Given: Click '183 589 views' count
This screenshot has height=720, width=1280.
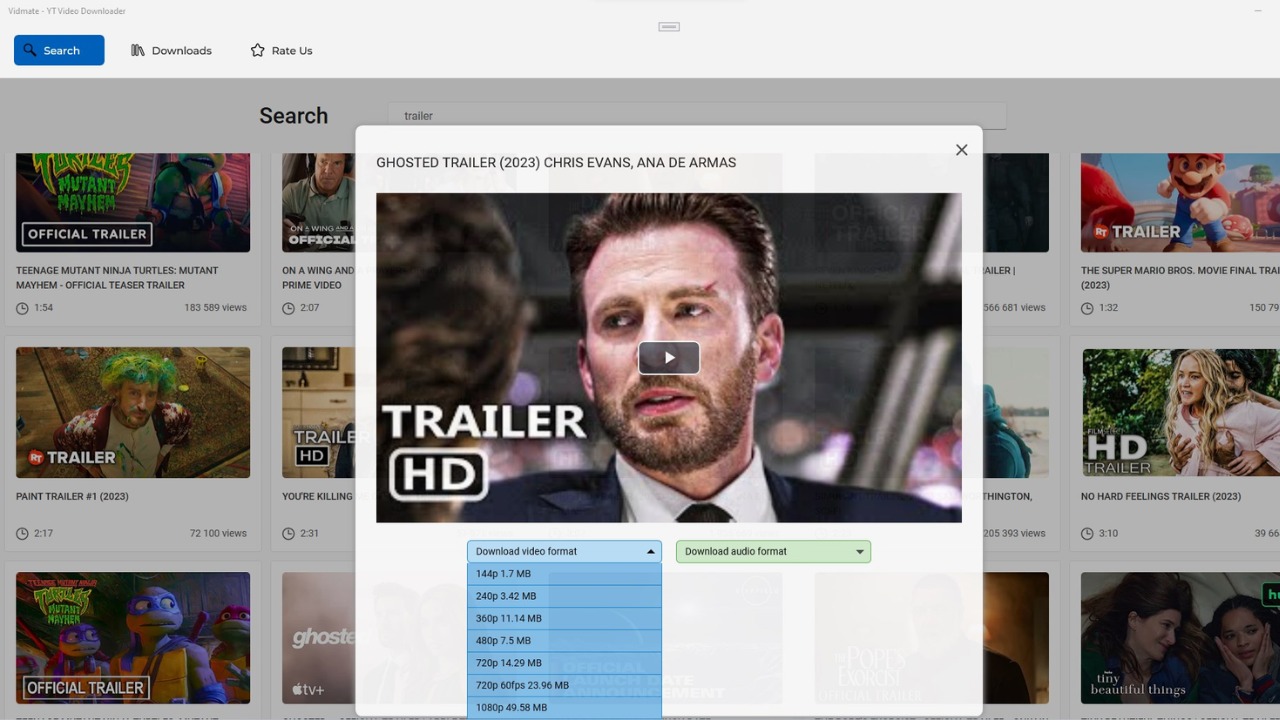Looking at the screenshot, I should [215, 308].
